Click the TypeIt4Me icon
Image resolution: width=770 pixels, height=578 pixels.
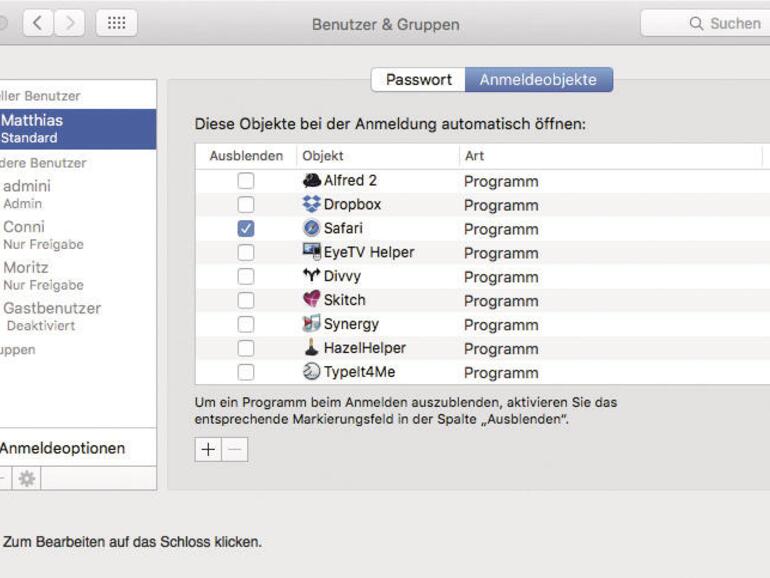click(311, 371)
